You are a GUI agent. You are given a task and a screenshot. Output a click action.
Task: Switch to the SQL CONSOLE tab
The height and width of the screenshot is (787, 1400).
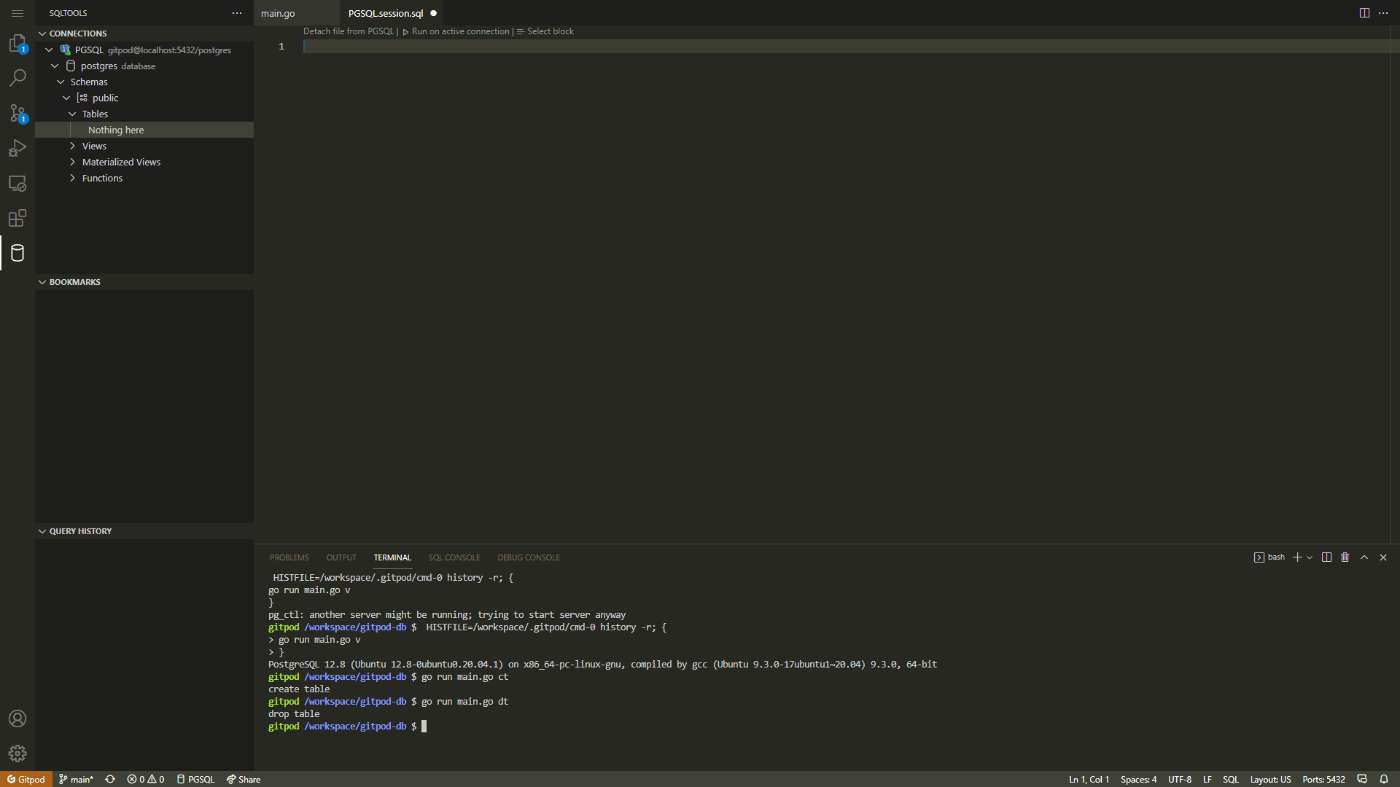[454, 557]
